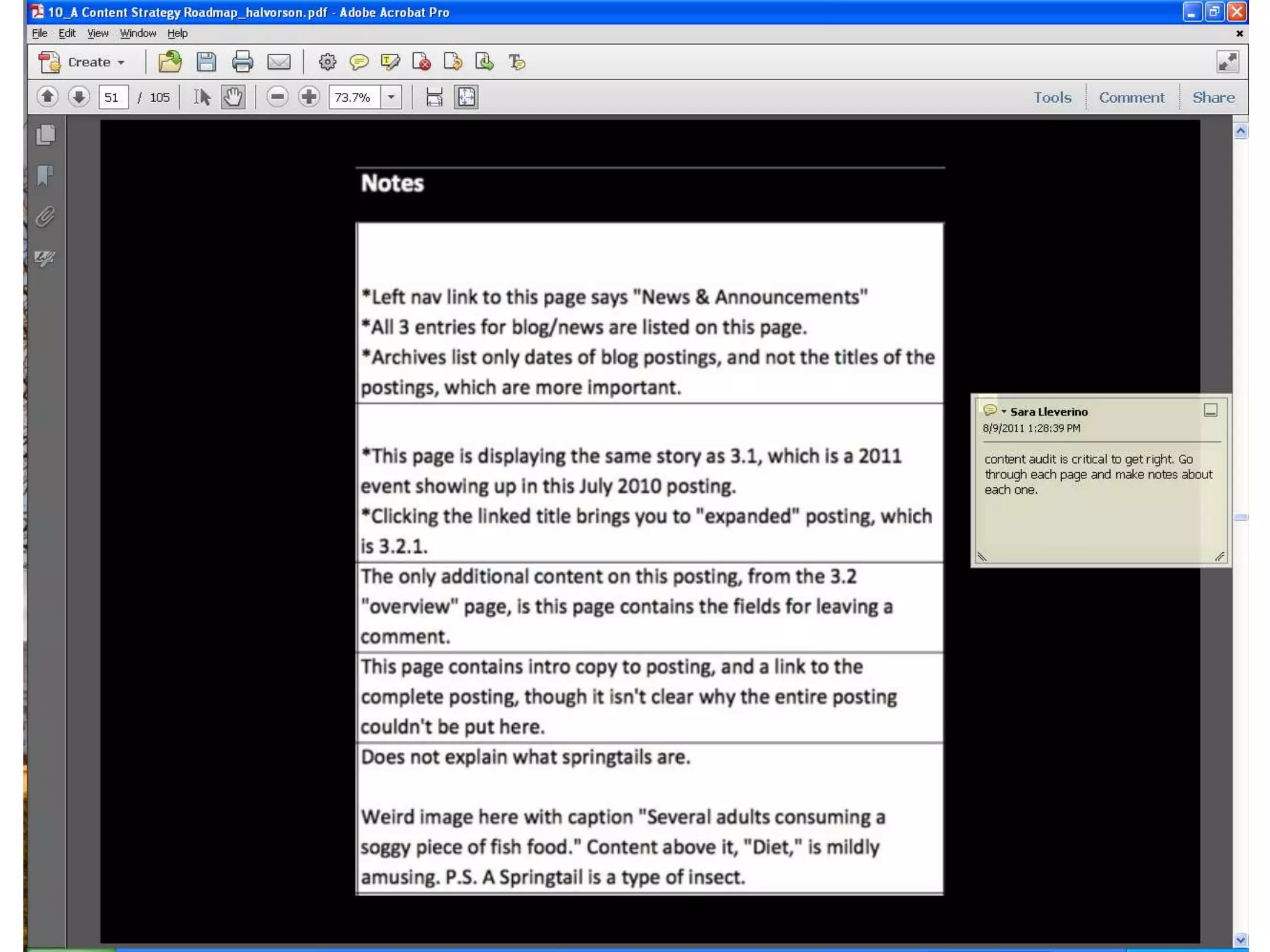Open Sara Lleverino comment options arrow

1004,412
